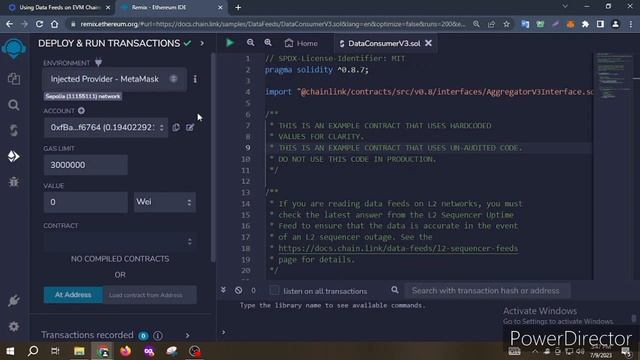The image size is (640, 360).
Task: Open the Plugin Manager plug icon
Action: coord(14,300)
